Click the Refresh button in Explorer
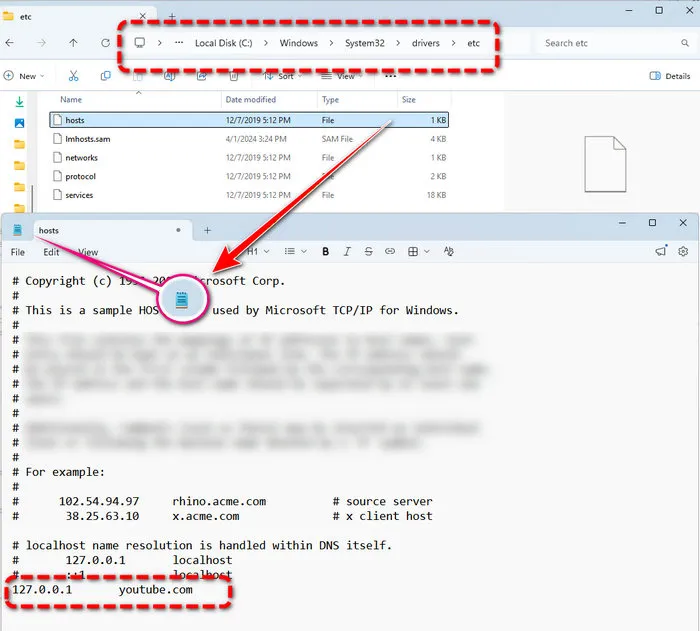Viewport: 700px width, 631px height. point(105,43)
